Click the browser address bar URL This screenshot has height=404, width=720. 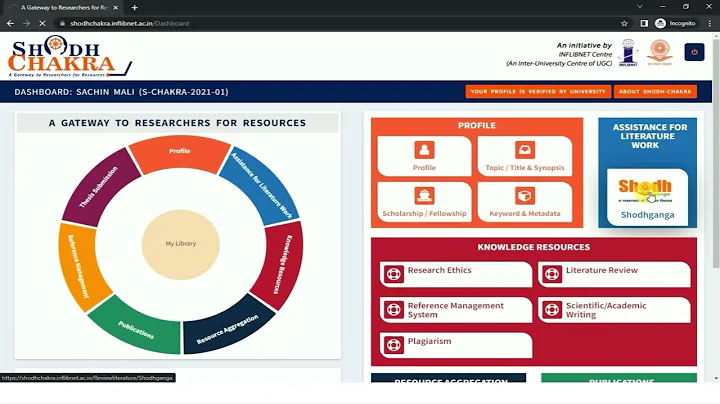pos(129,23)
